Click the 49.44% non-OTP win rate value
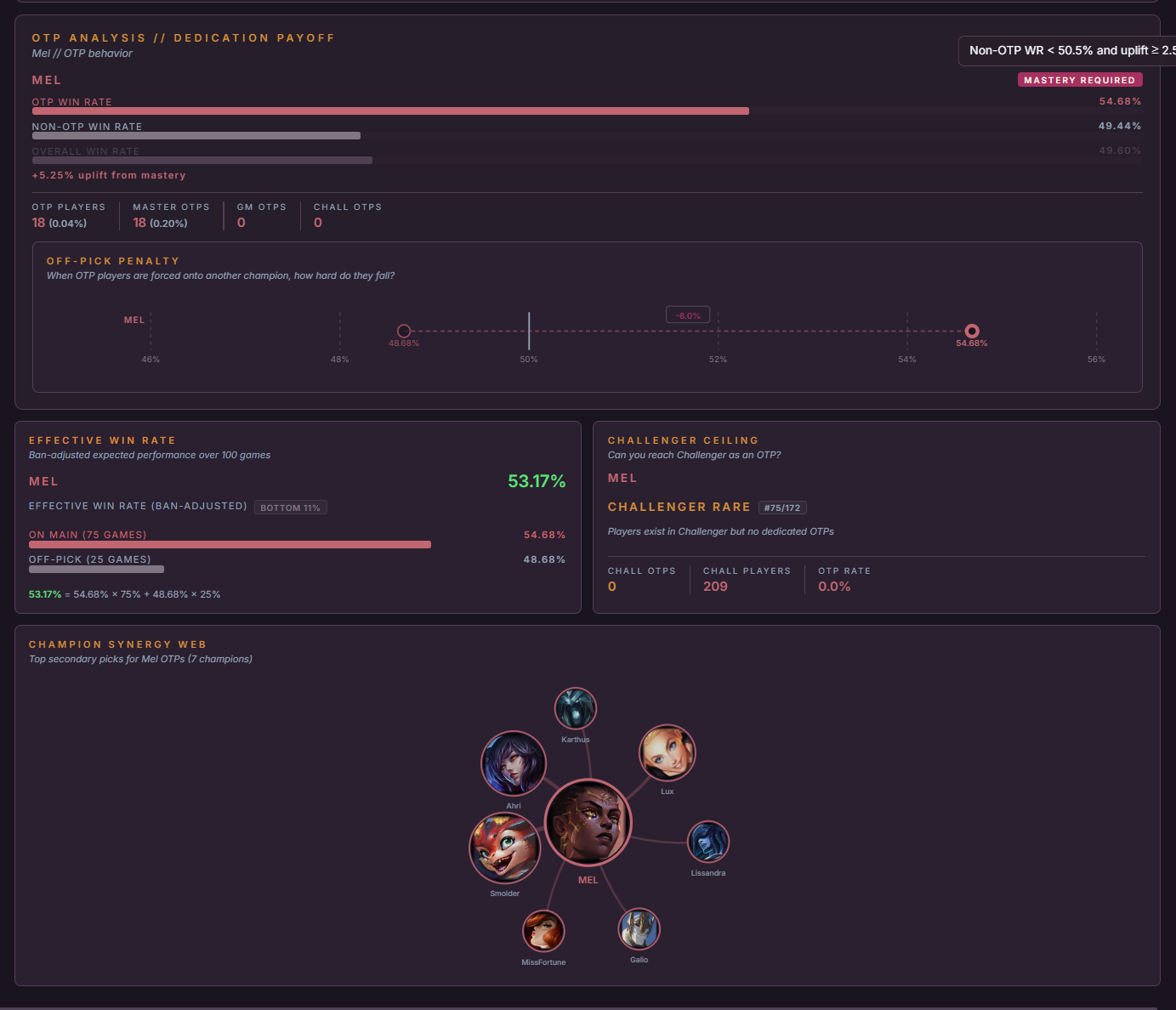1176x1010 pixels. [x=1120, y=126]
